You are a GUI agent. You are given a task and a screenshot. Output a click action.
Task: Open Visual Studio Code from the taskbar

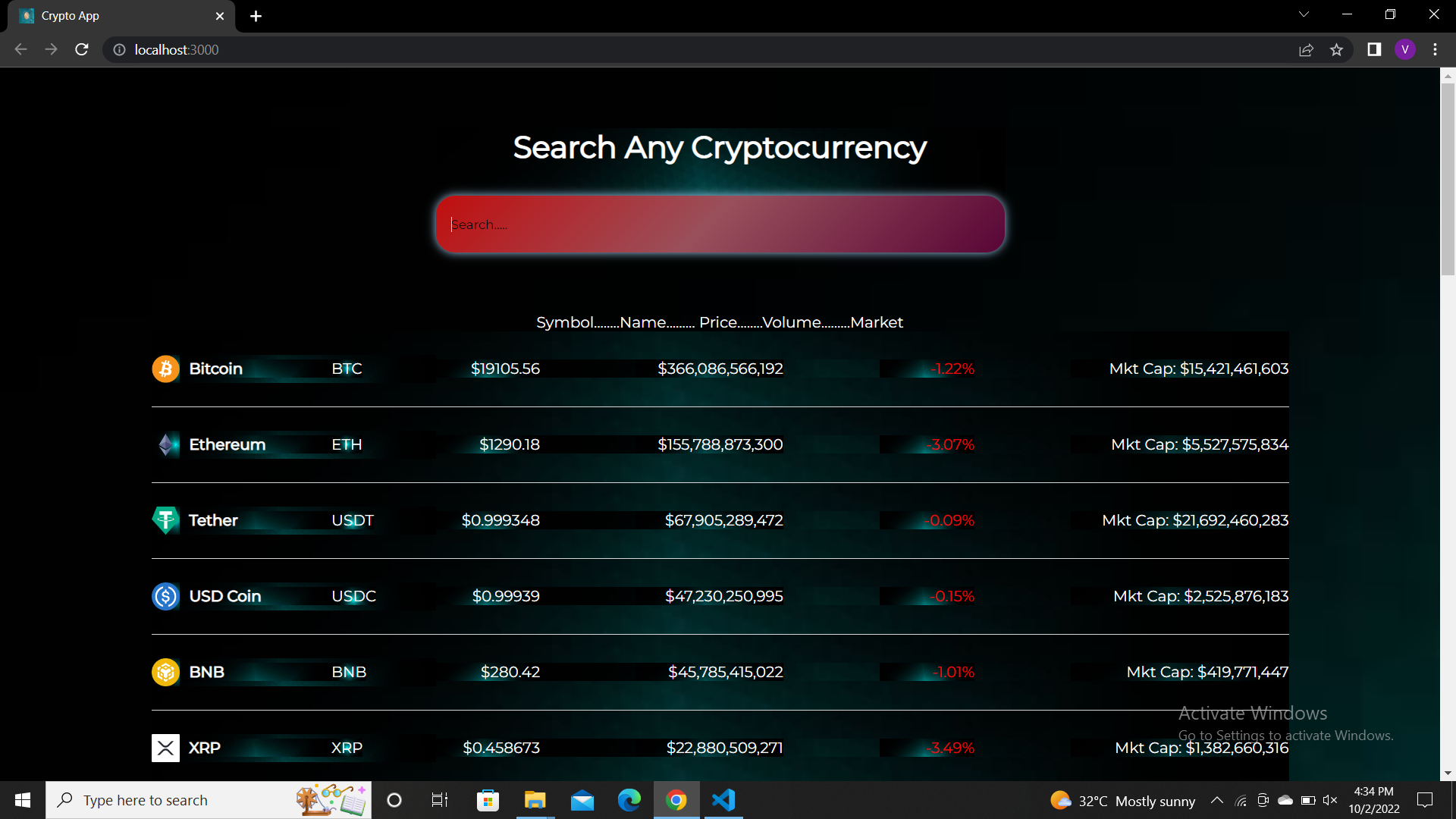coord(724,800)
